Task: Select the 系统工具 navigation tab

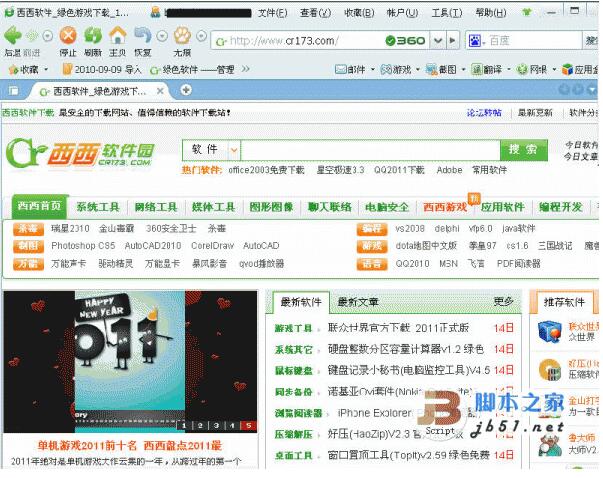Action: (98, 207)
